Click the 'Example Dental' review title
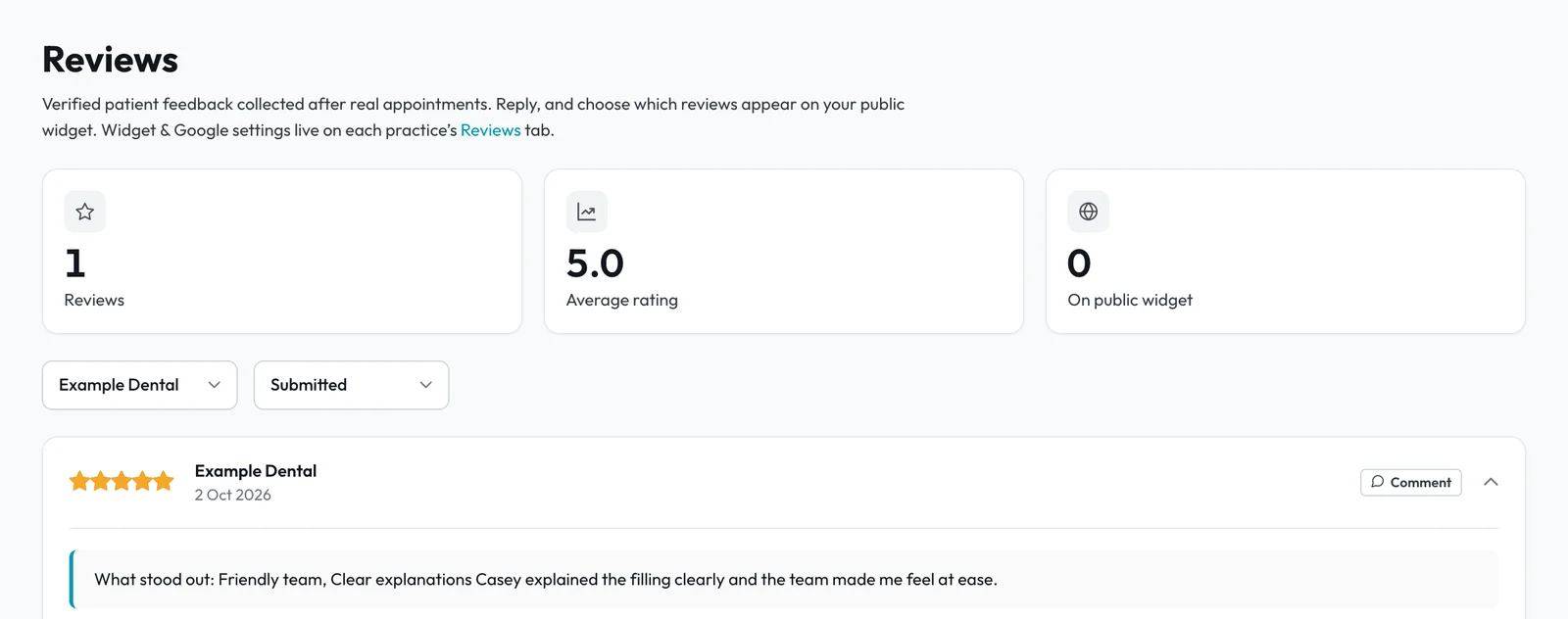Image resolution: width=1568 pixels, height=619 pixels. [x=256, y=471]
